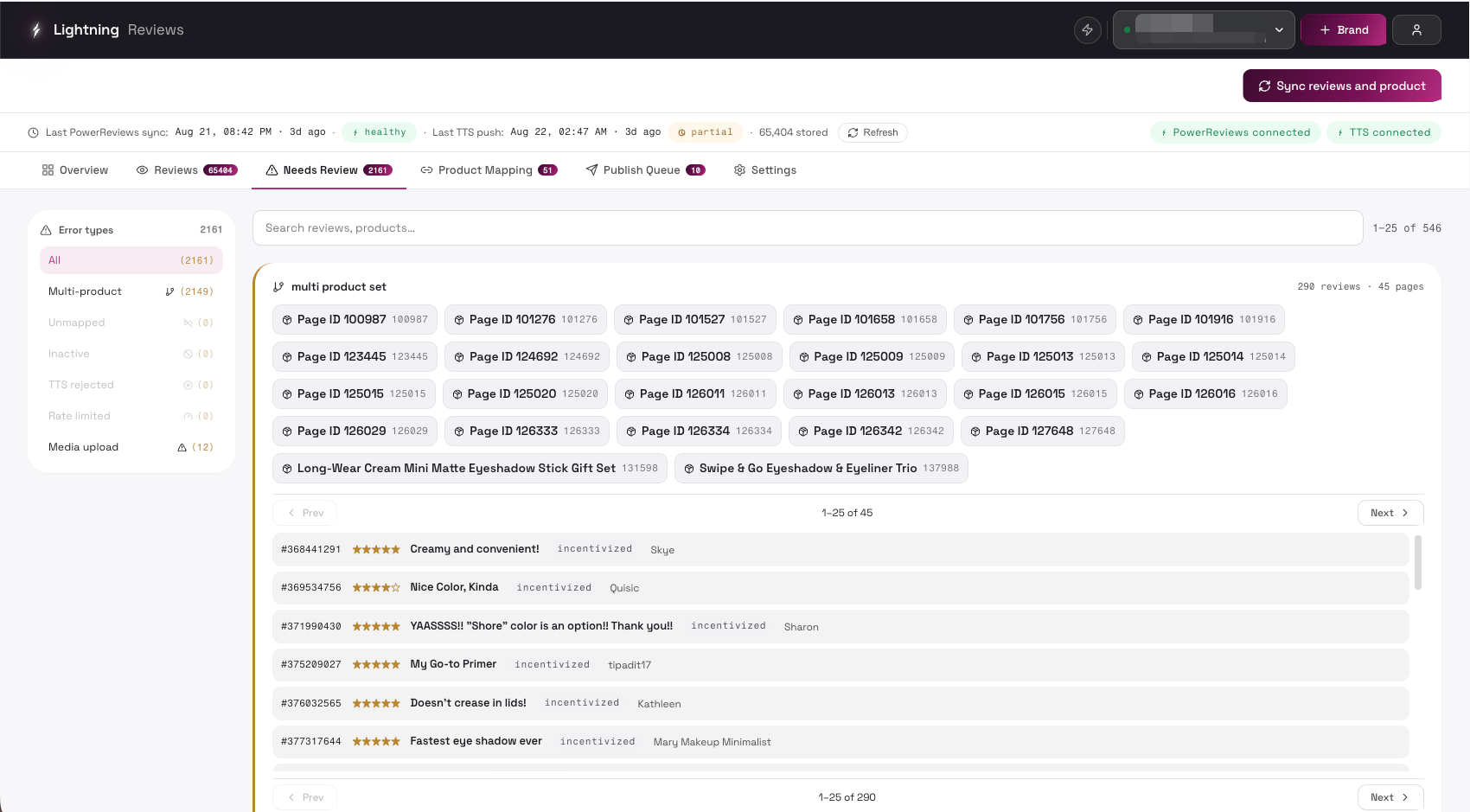The image size is (1470, 812).
Task: Open the Page ID 127648 chip
Action: (x=1043, y=432)
